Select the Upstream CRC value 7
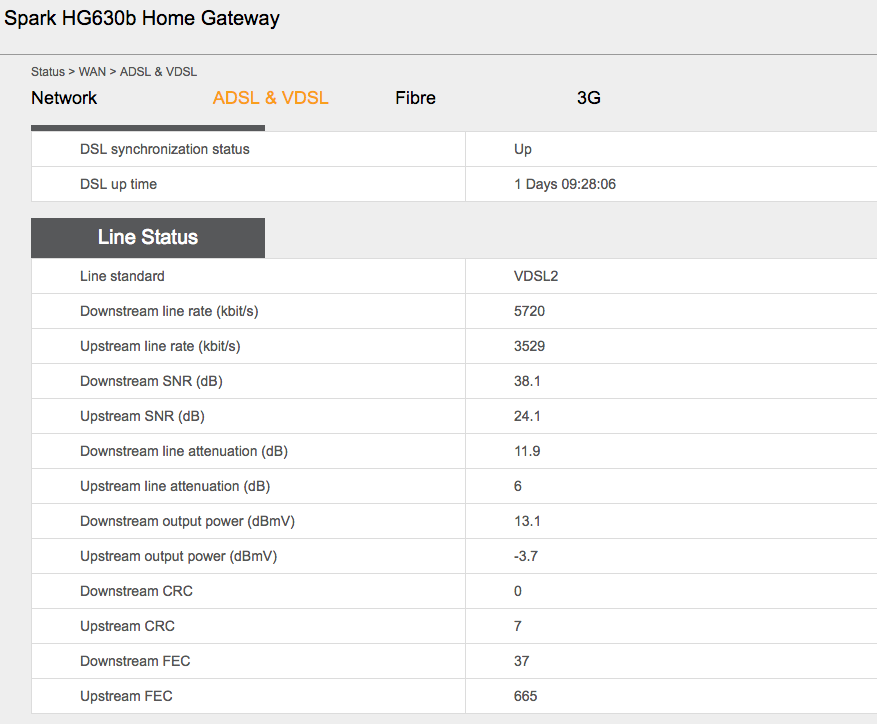Image resolution: width=877 pixels, height=724 pixels. coord(518,627)
